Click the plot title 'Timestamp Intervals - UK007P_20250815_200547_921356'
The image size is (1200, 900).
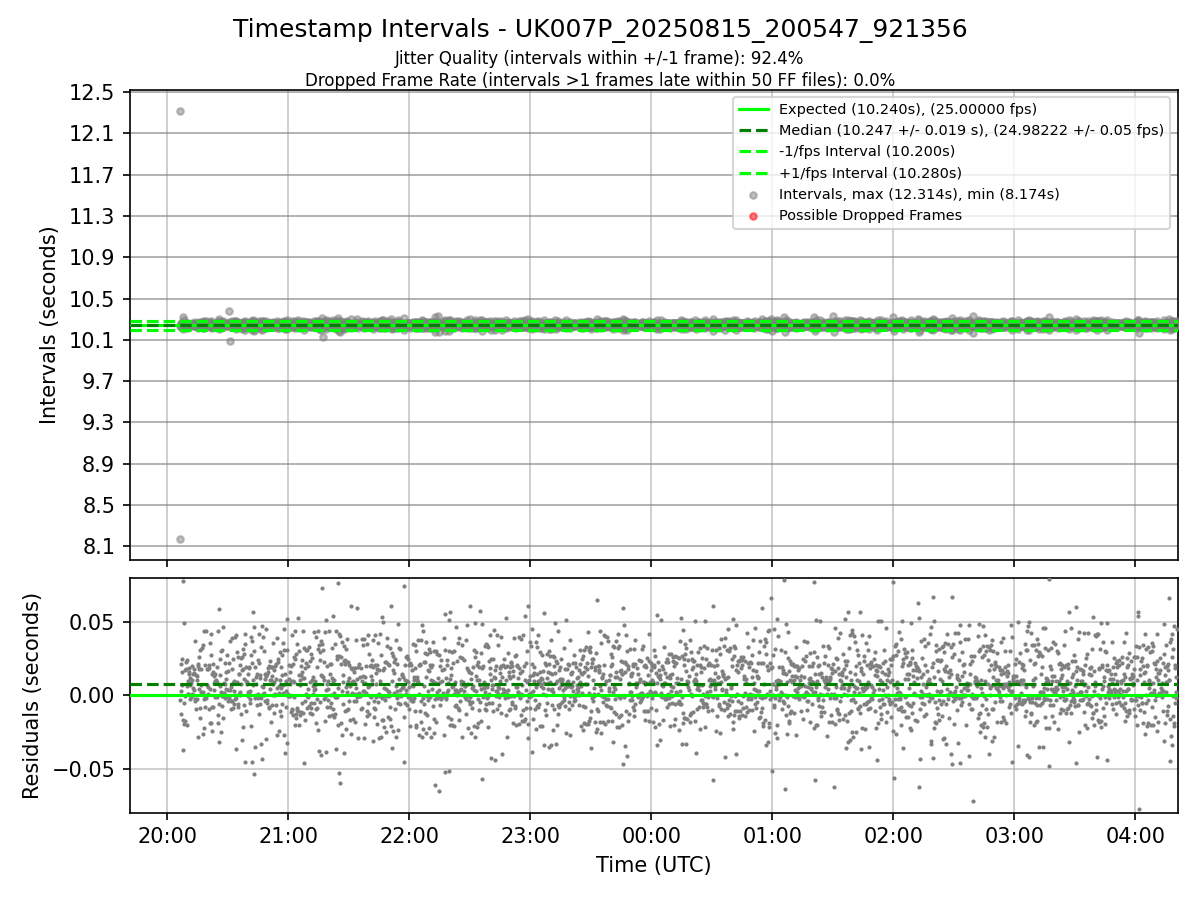tap(600, 29)
